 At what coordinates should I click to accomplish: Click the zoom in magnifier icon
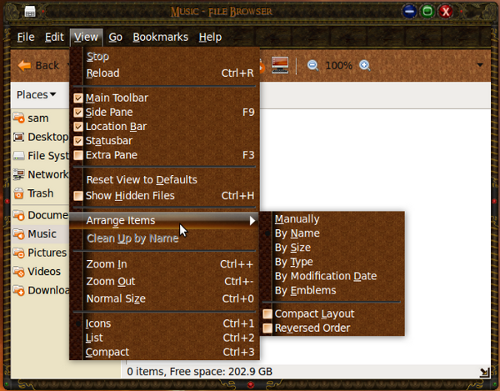tap(365, 65)
